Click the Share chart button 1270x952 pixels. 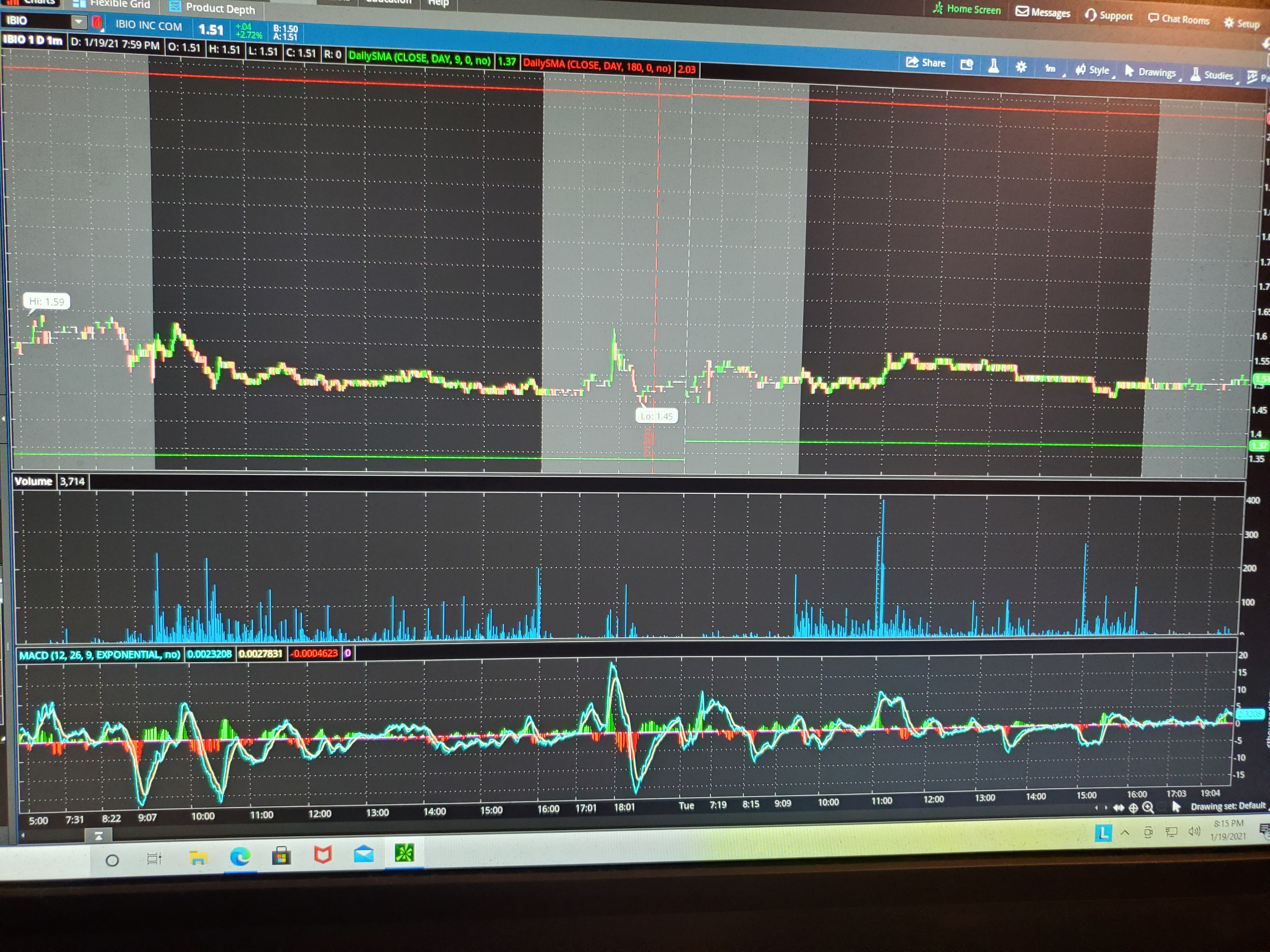925,63
